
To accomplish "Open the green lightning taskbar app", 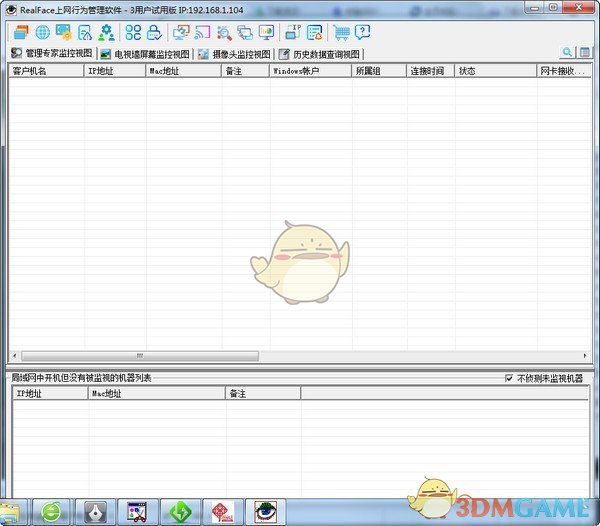I will click(180, 512).
